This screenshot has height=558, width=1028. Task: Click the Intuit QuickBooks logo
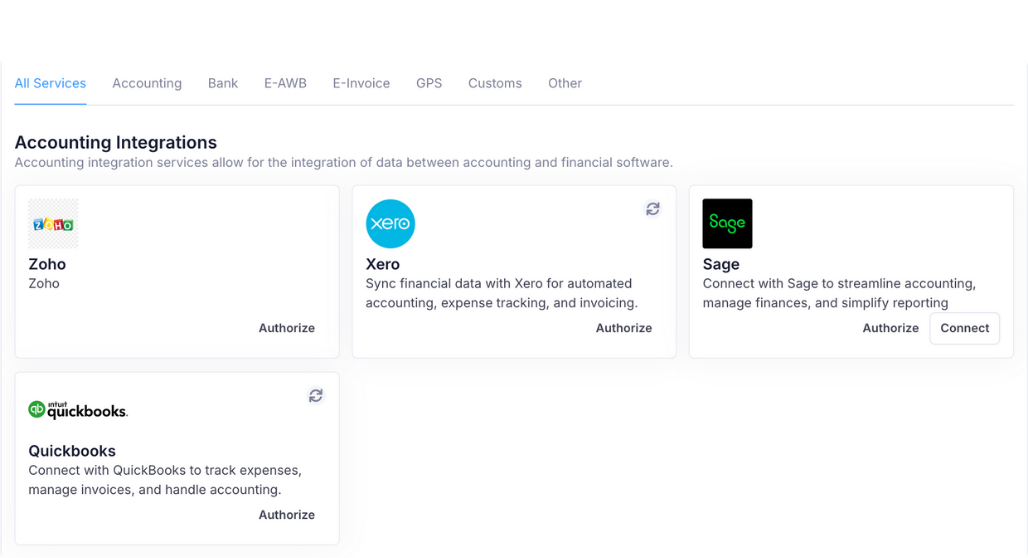[78, 410]
